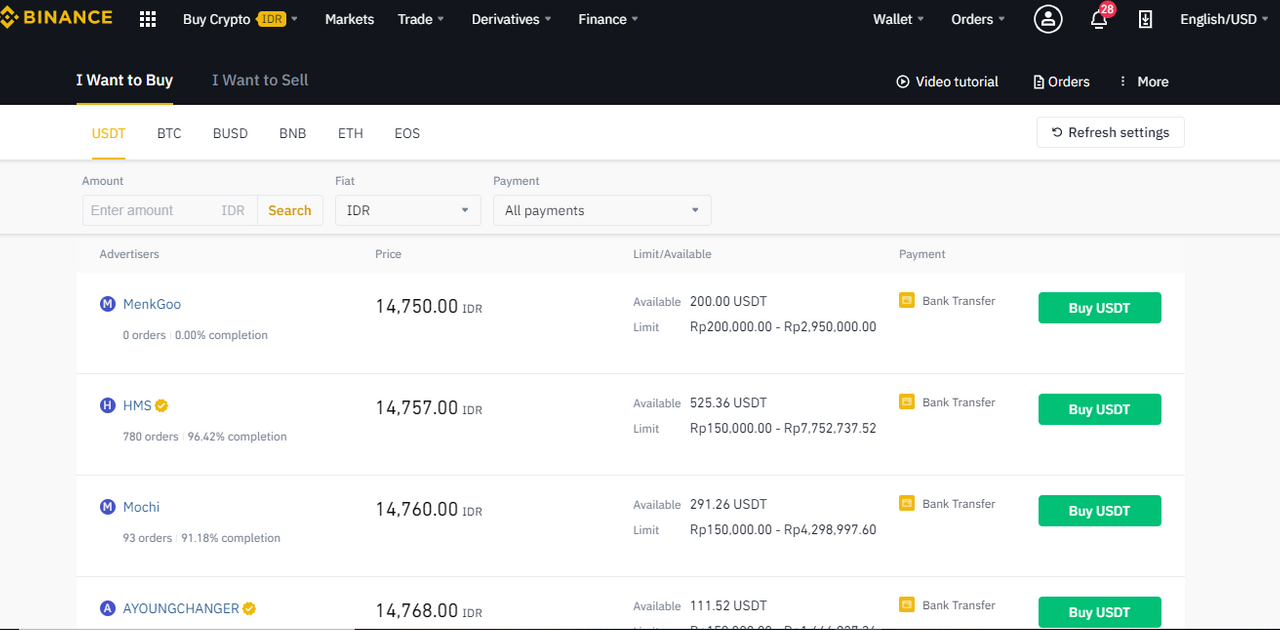The height and width of the screenshot is (630, 1280).
Task: Click the Search amount button
Action: coord(290,210)
